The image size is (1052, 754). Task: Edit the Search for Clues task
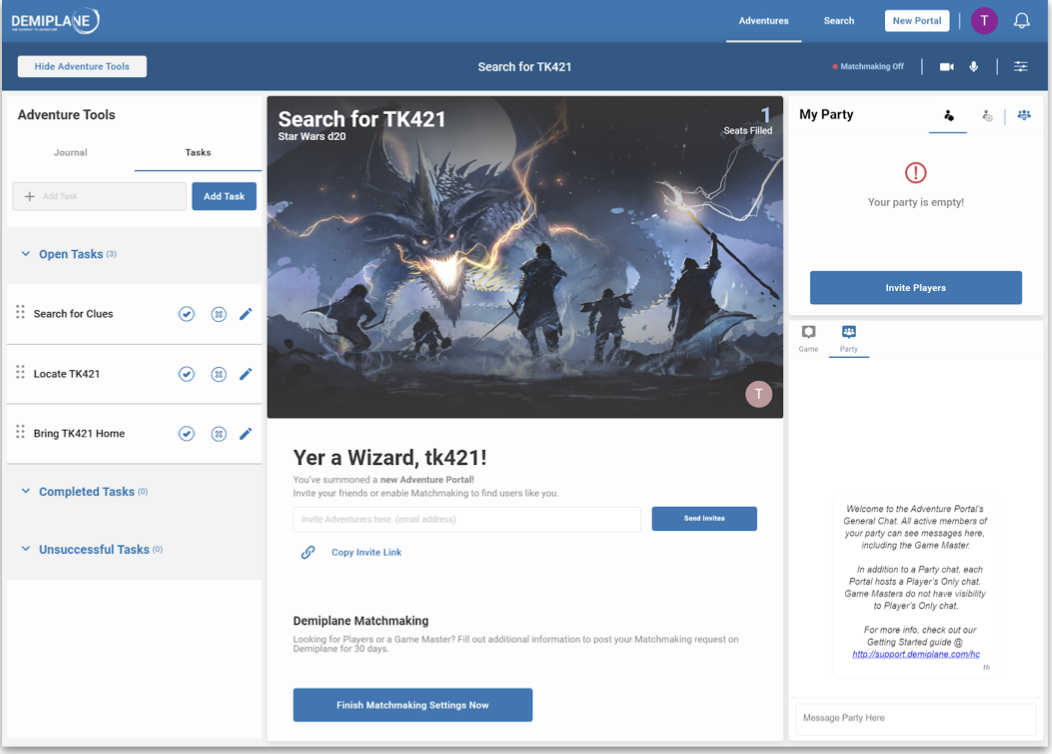pyautogui.click(x=246, y=314)
